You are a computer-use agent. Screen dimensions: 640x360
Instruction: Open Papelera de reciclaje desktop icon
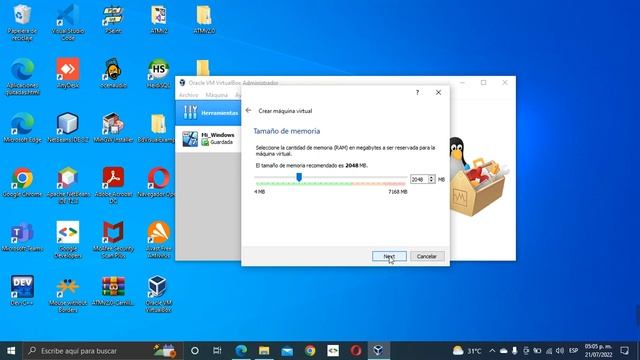(22, 22)
